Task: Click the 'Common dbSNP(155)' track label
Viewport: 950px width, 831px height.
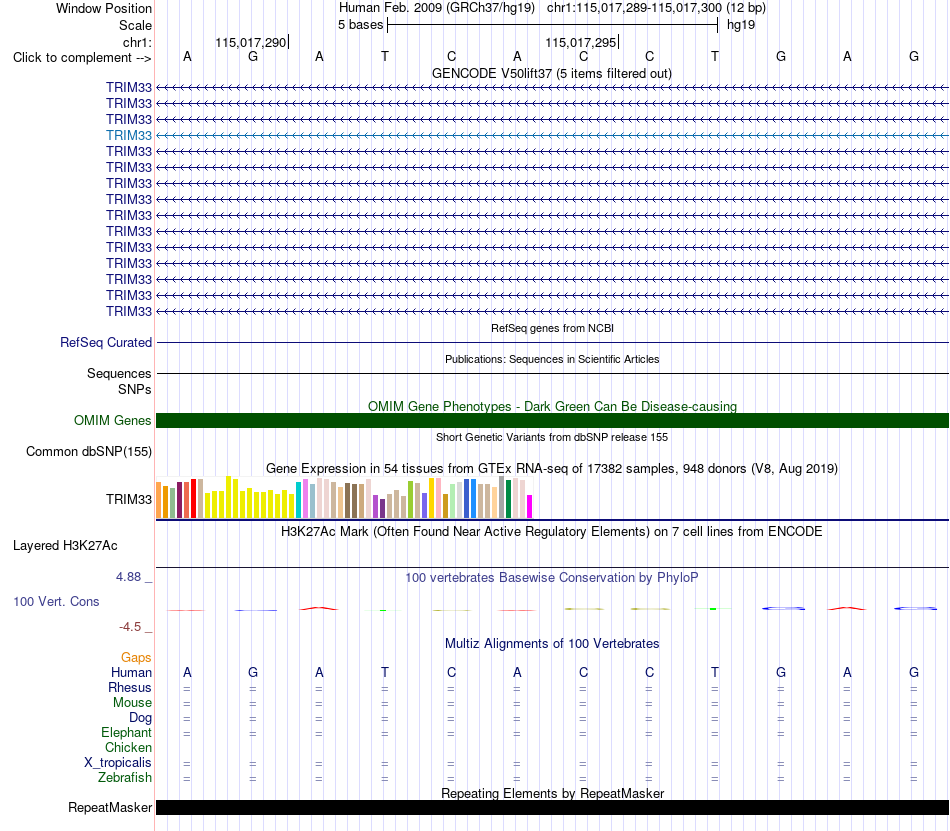Action: click(x=88, y=451)
